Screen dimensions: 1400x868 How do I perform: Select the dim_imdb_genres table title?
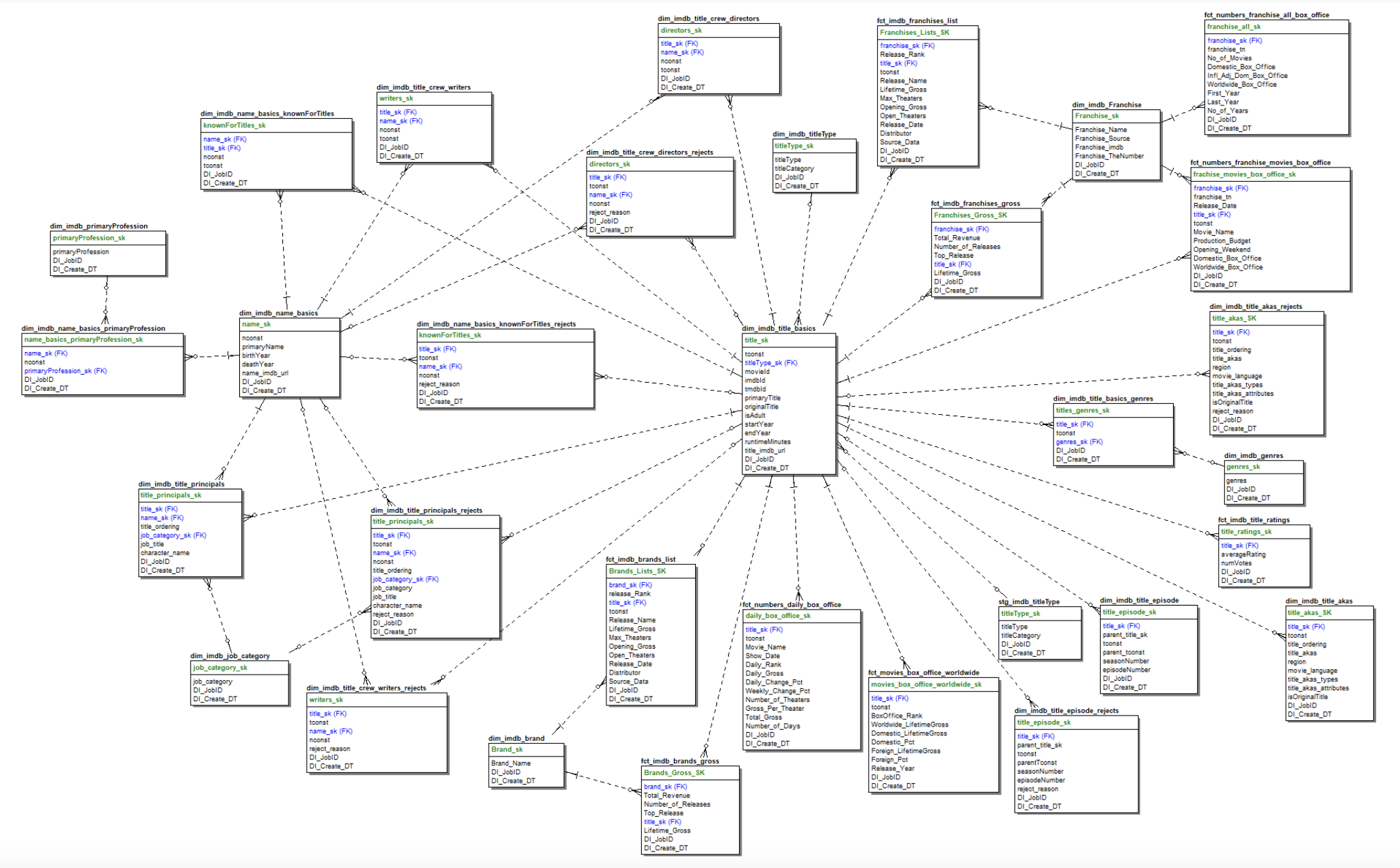pyautogui.click(x=1253, y=456)
